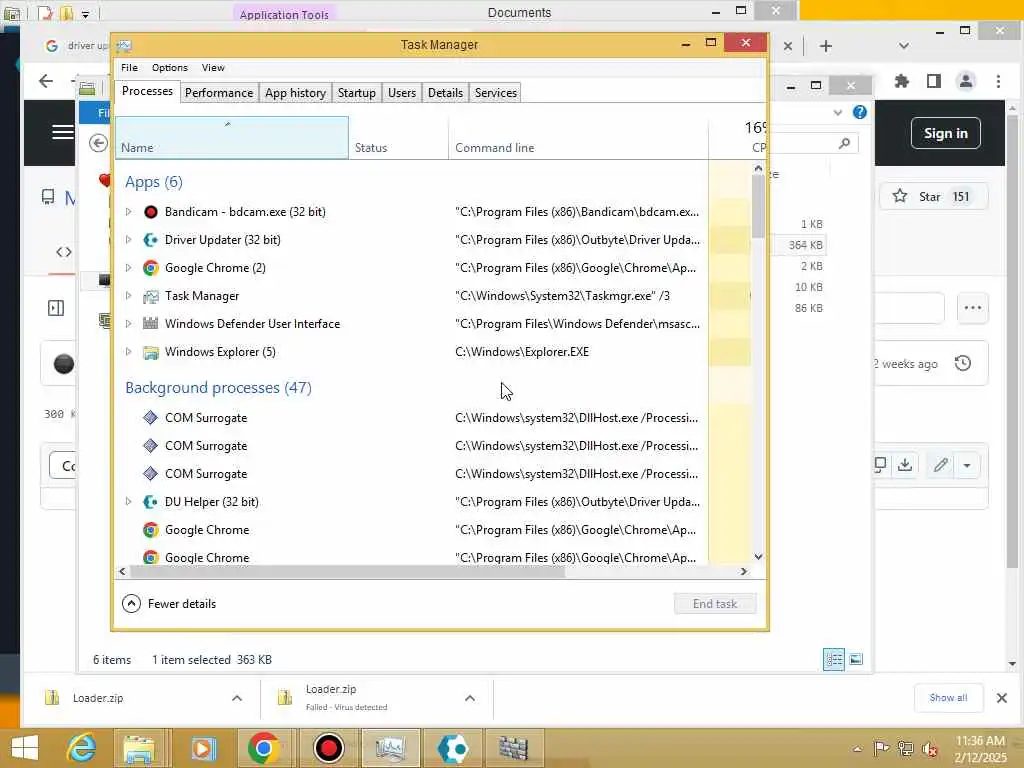Open Task Manager File menu
This screenshot has width=1024, height=768.
coord(129,67)
